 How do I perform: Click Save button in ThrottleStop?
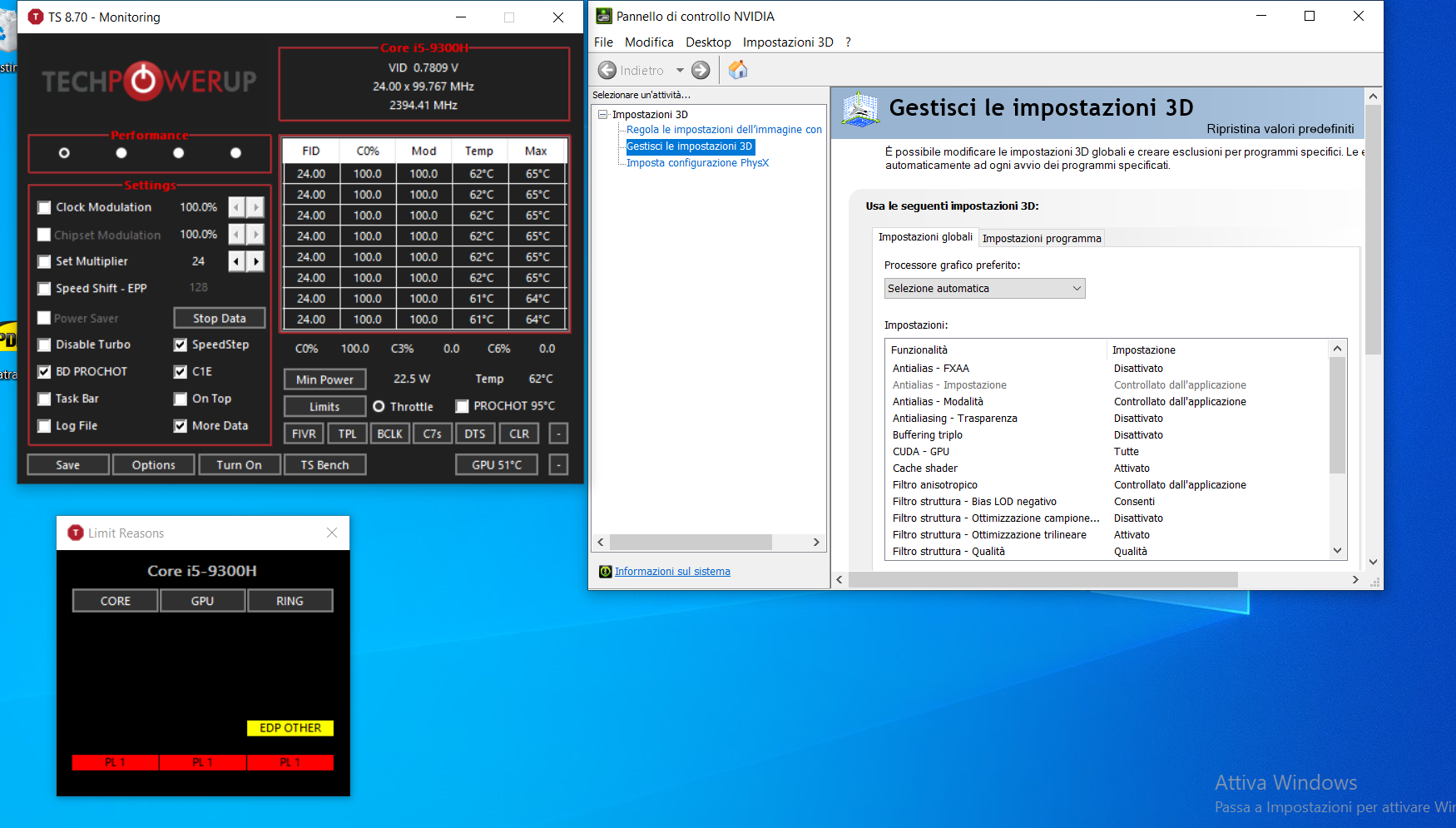(x=68, y=465)
